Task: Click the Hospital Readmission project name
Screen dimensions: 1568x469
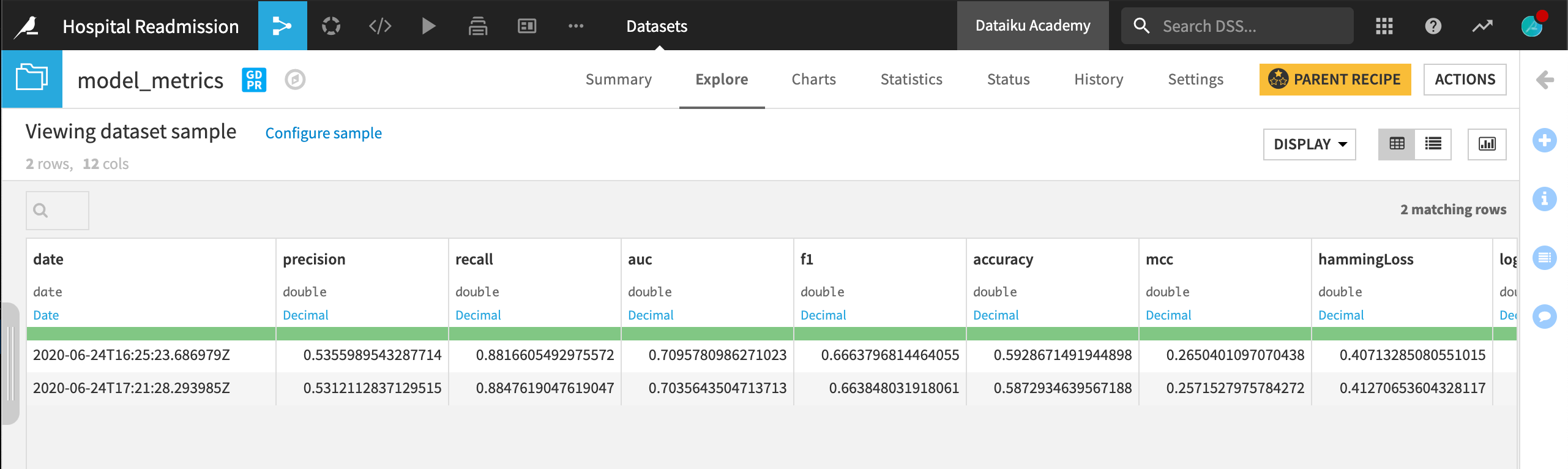Action: tap(151, 26)
